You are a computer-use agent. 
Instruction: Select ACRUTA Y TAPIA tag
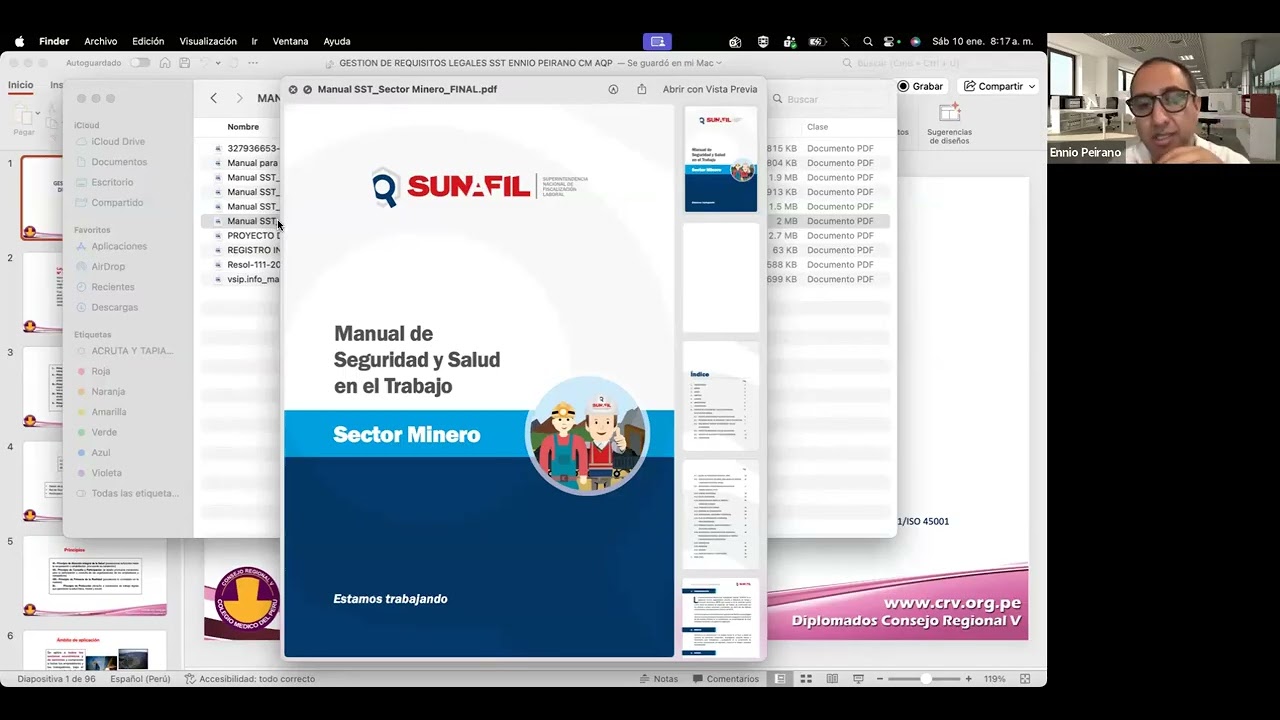click(126, 351)
